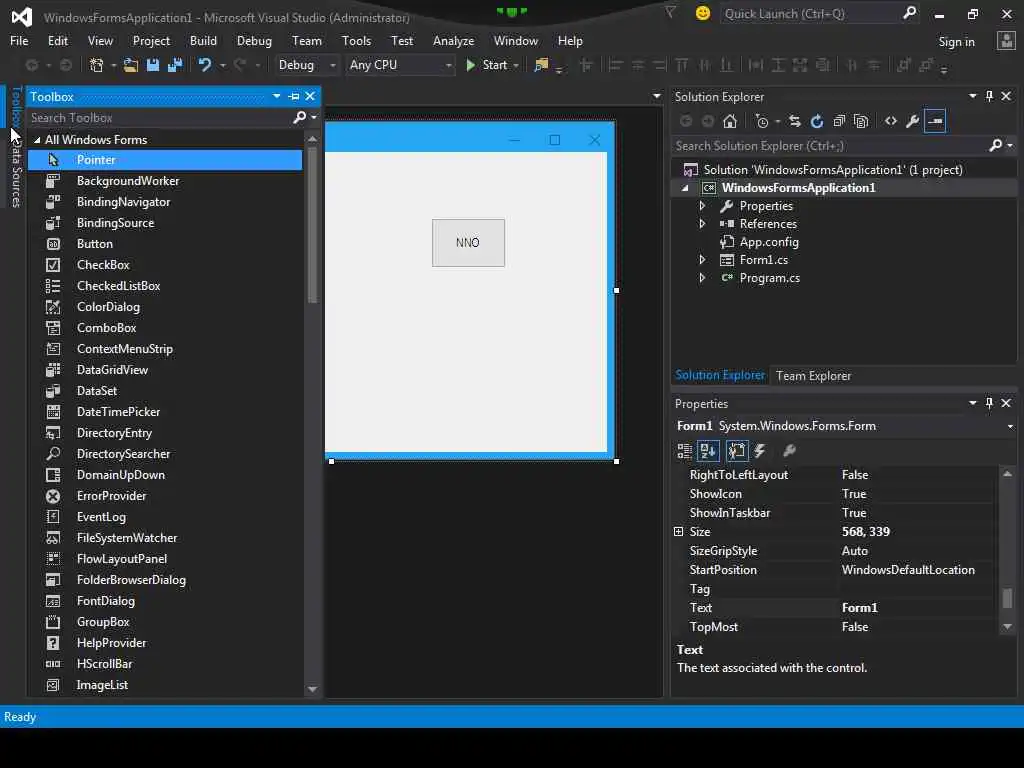Viewport: 1024px width, 768px height.
Task: Click the Collapse All icon in Solution Explorer
Action: point(839,121)
